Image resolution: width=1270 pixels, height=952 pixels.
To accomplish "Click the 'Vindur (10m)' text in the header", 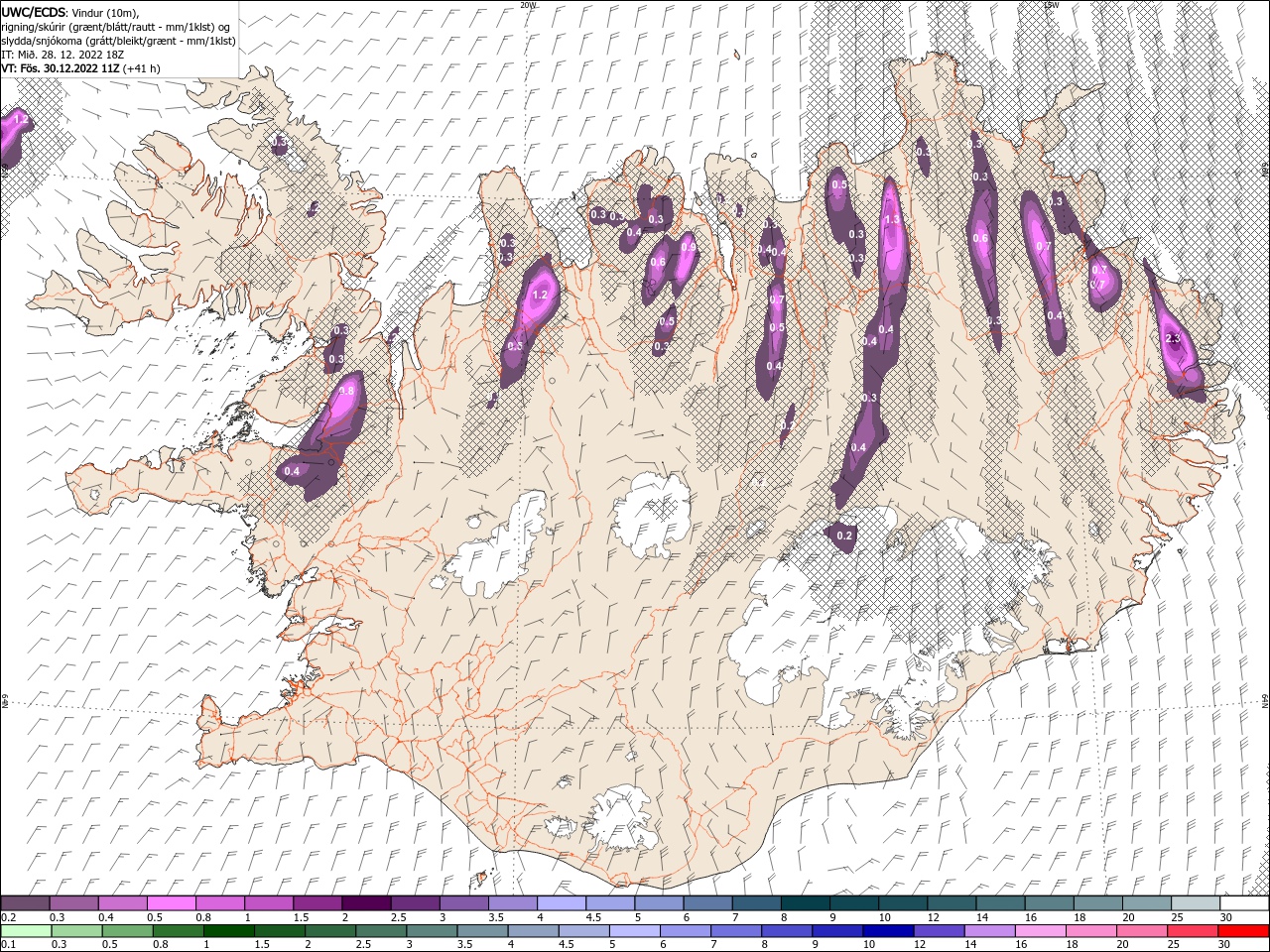I will pos(105,12).
